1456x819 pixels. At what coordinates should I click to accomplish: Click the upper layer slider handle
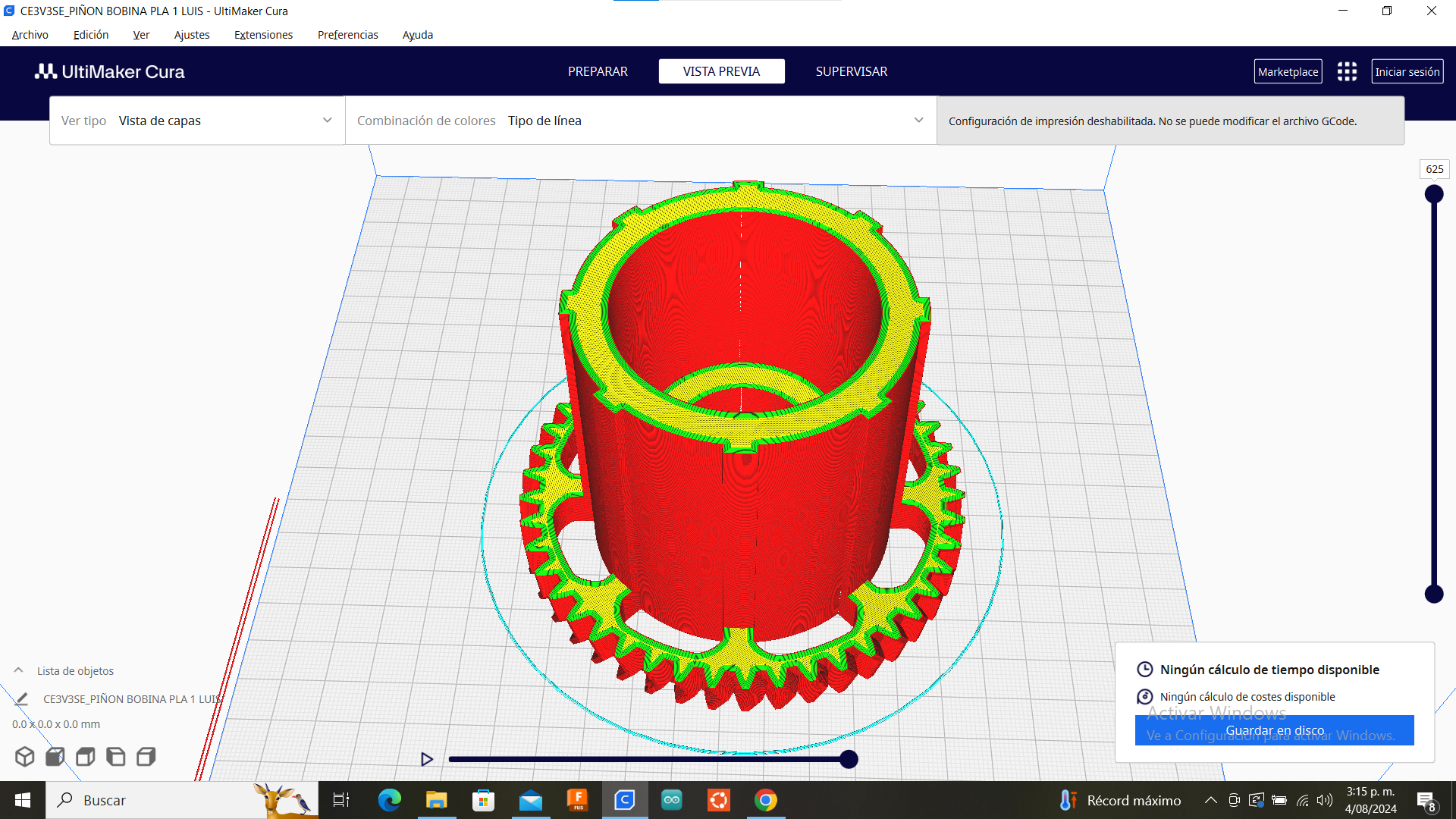coord(1434,194)
